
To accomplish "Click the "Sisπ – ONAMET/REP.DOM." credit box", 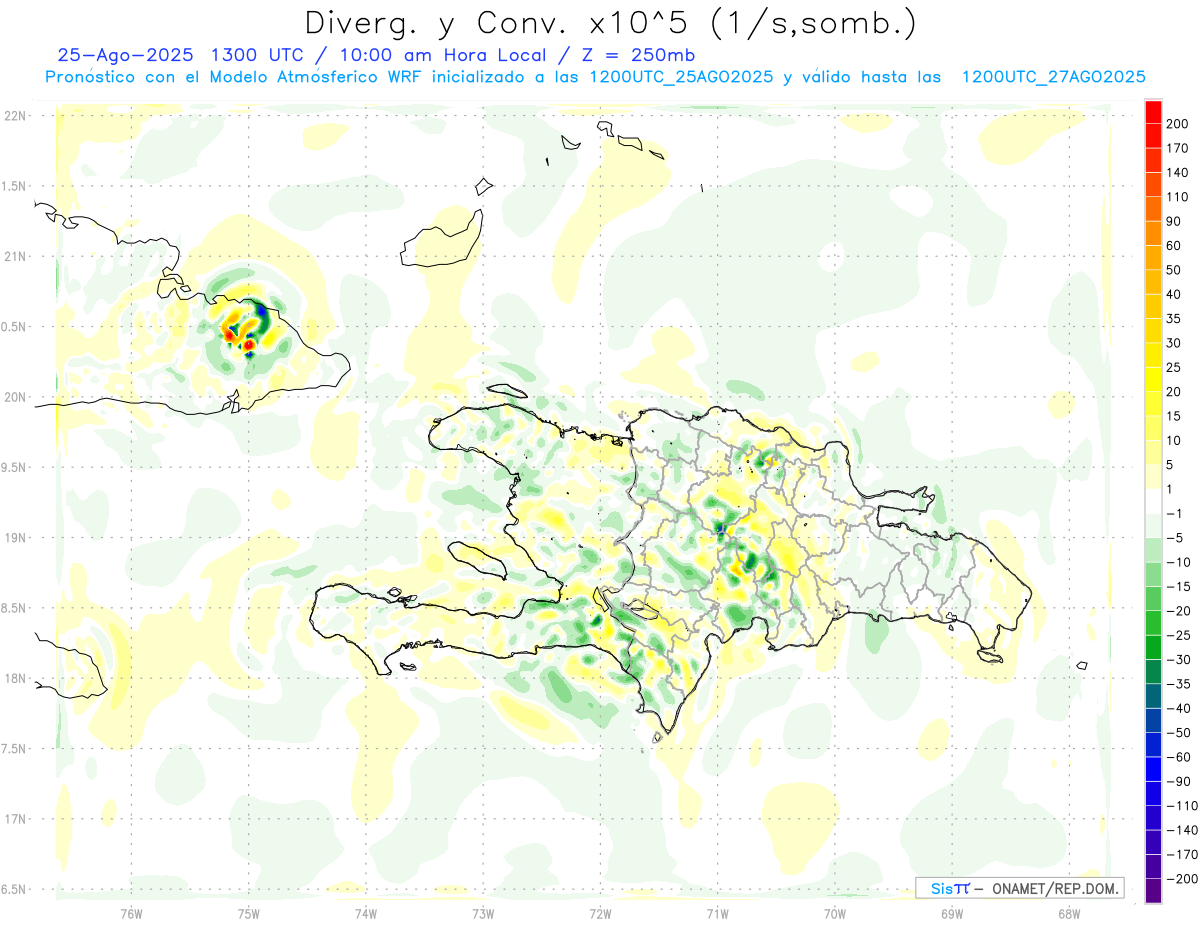I will point(1020,888).
